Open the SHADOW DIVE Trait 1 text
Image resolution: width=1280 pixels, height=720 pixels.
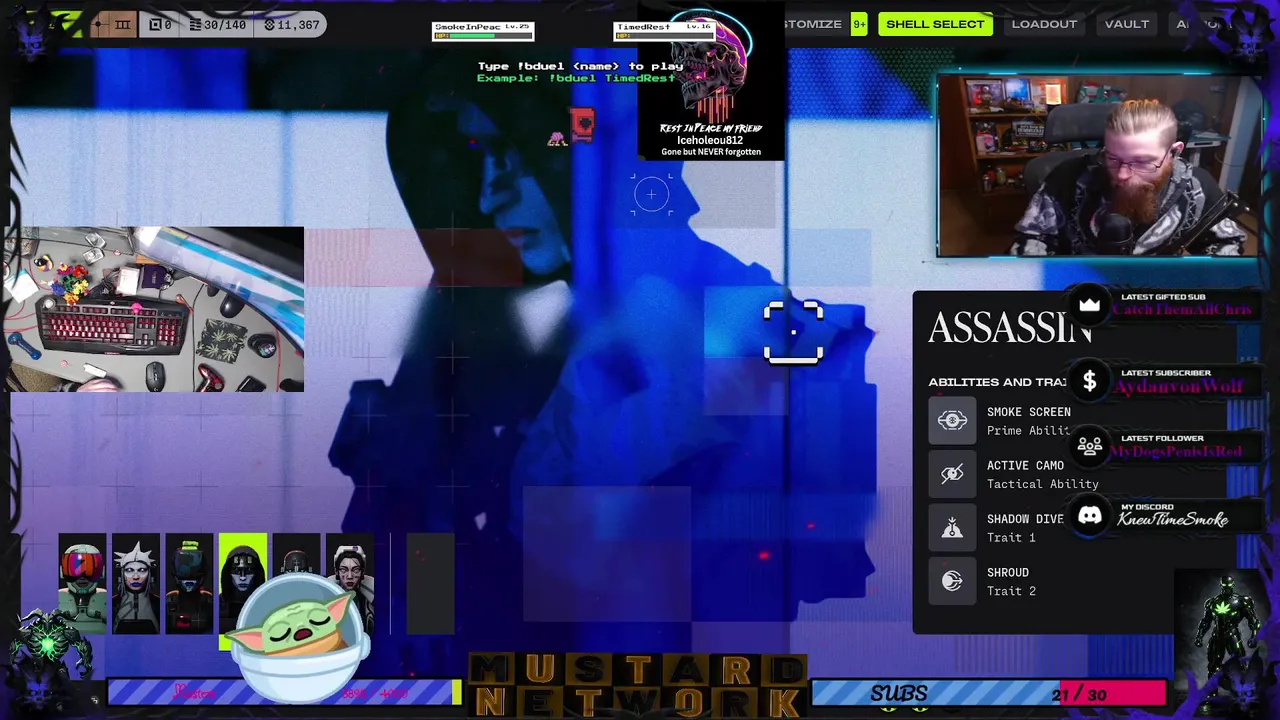[1025, 528]
